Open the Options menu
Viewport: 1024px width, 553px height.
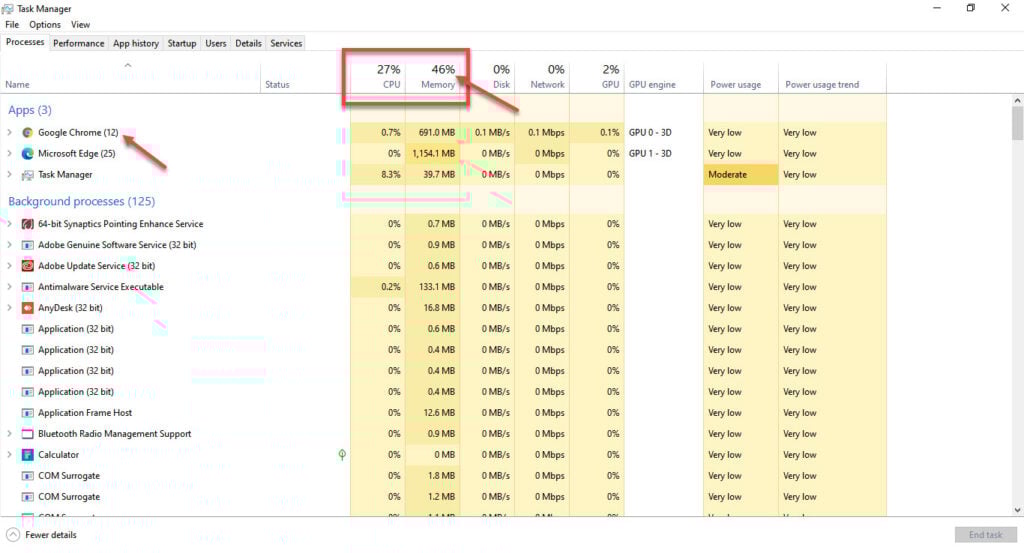(x=45, y=25)
